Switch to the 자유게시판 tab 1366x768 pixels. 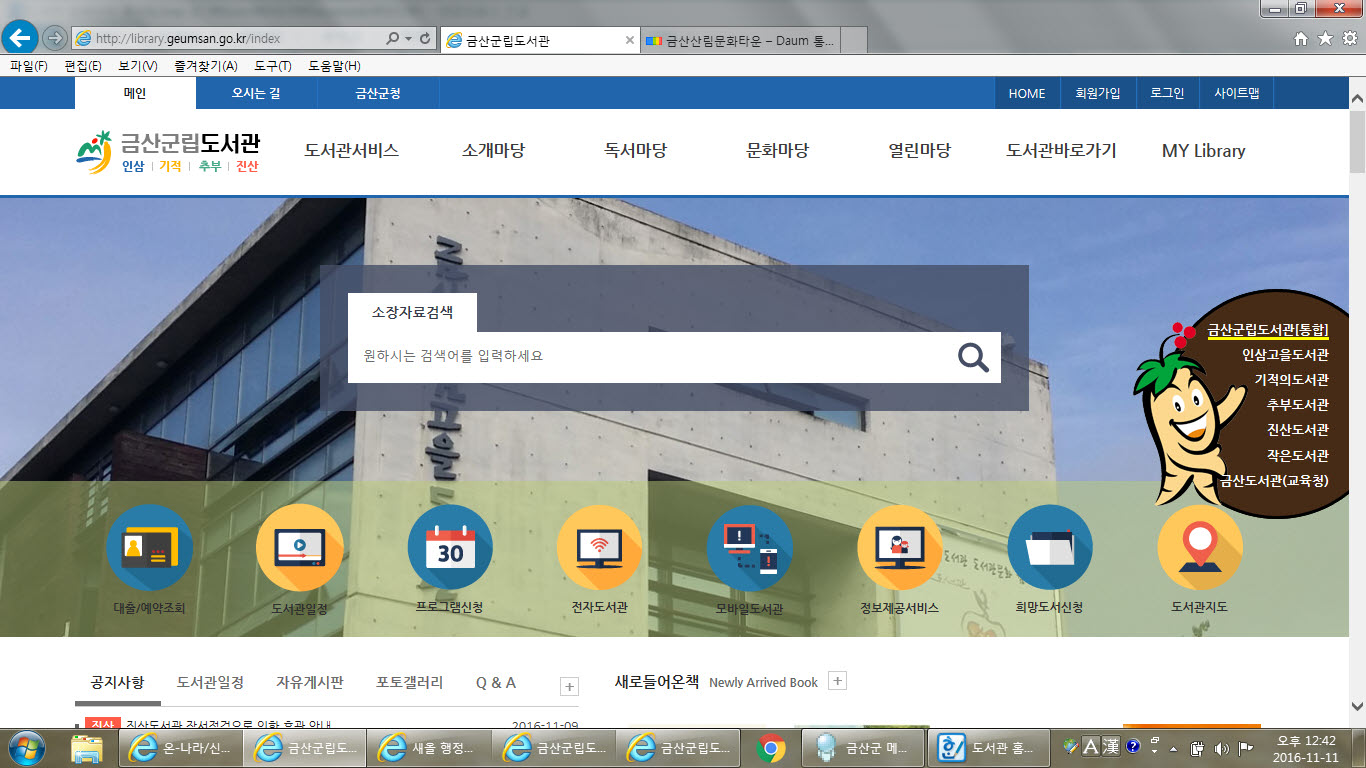pyautogui.click(x=309, y=682)
